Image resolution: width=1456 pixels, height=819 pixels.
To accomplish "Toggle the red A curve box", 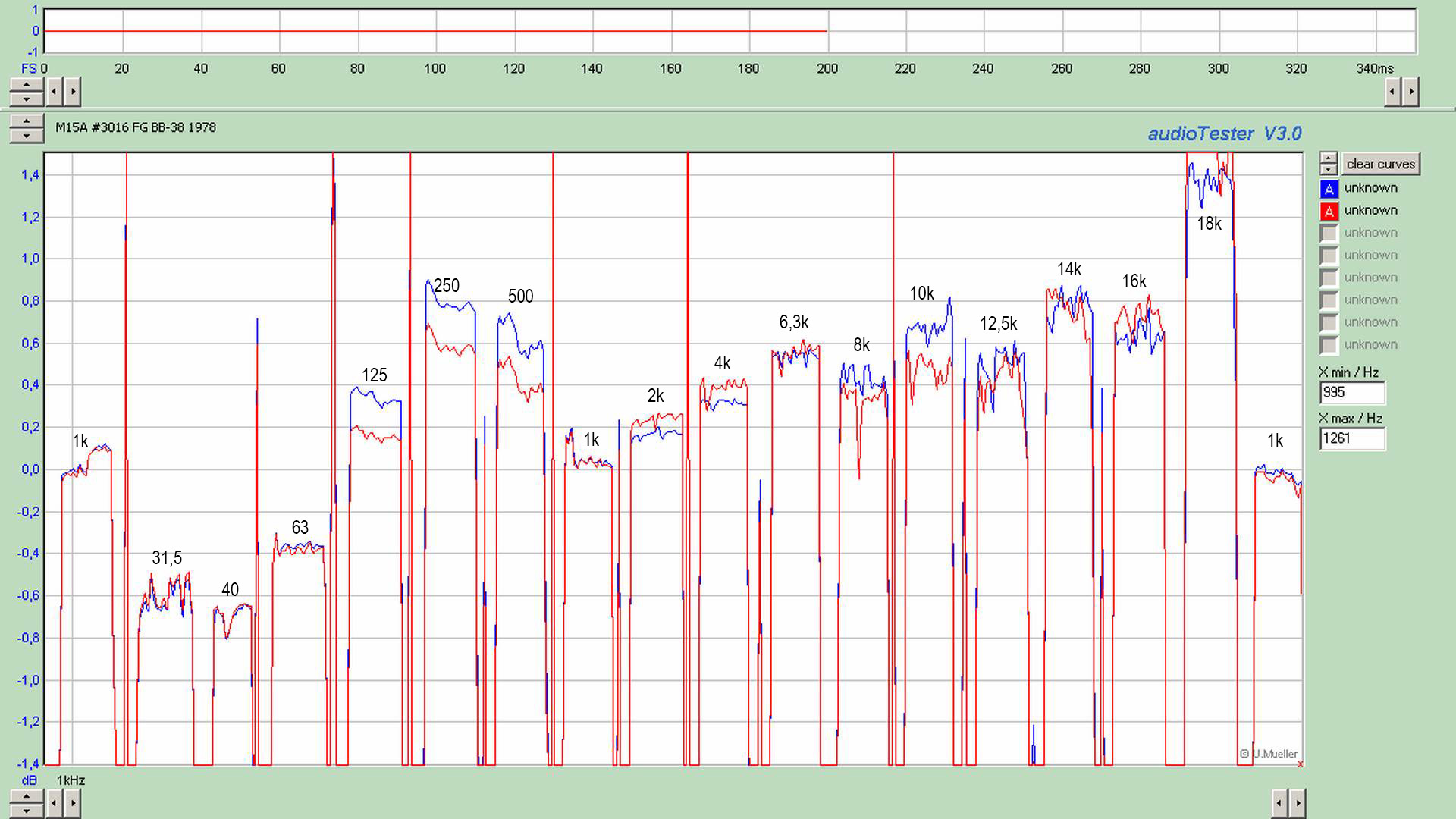I will coord(1329,212).
